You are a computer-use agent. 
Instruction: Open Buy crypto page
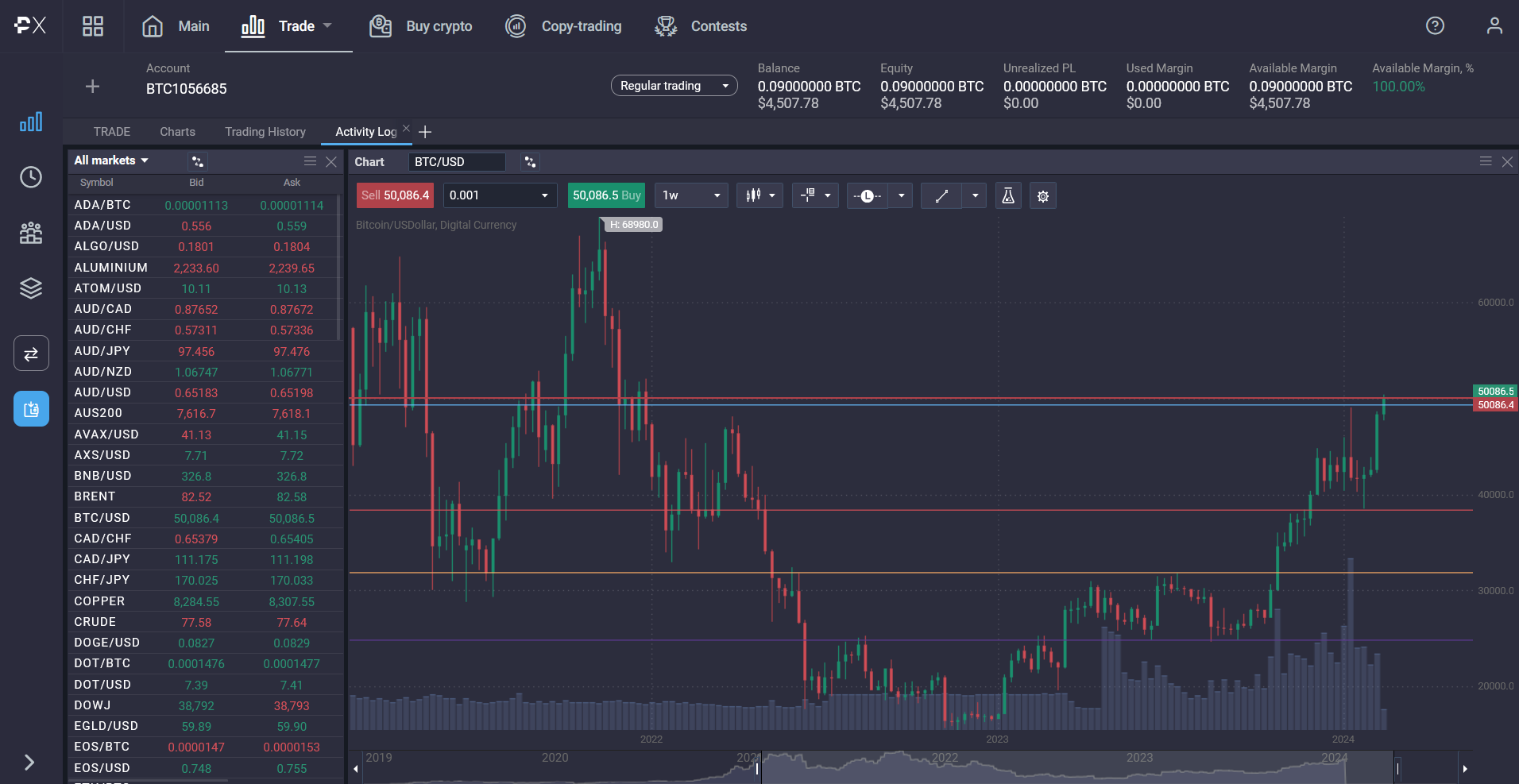[421, 26]
